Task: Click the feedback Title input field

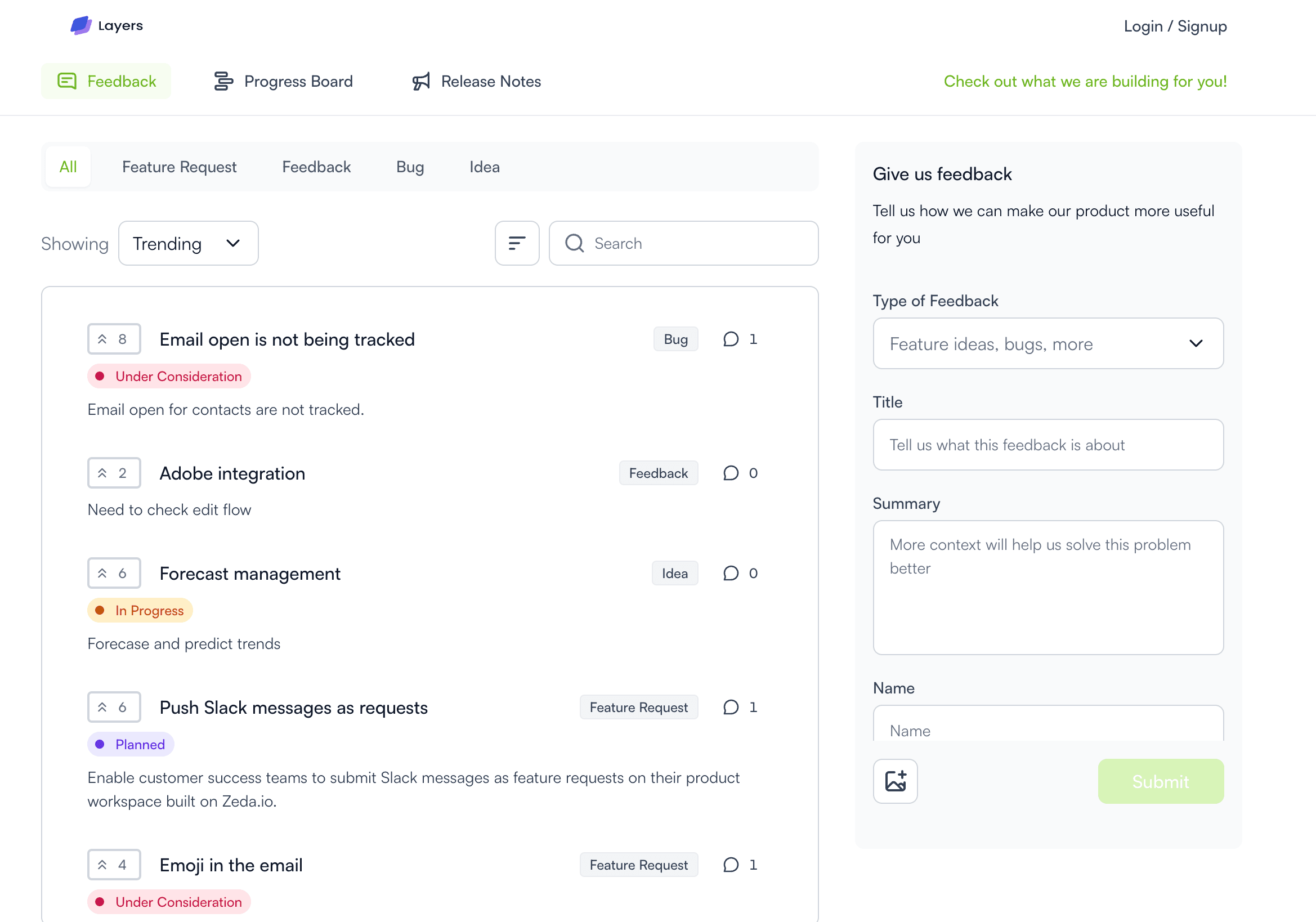Action: tap(1048, 445)
